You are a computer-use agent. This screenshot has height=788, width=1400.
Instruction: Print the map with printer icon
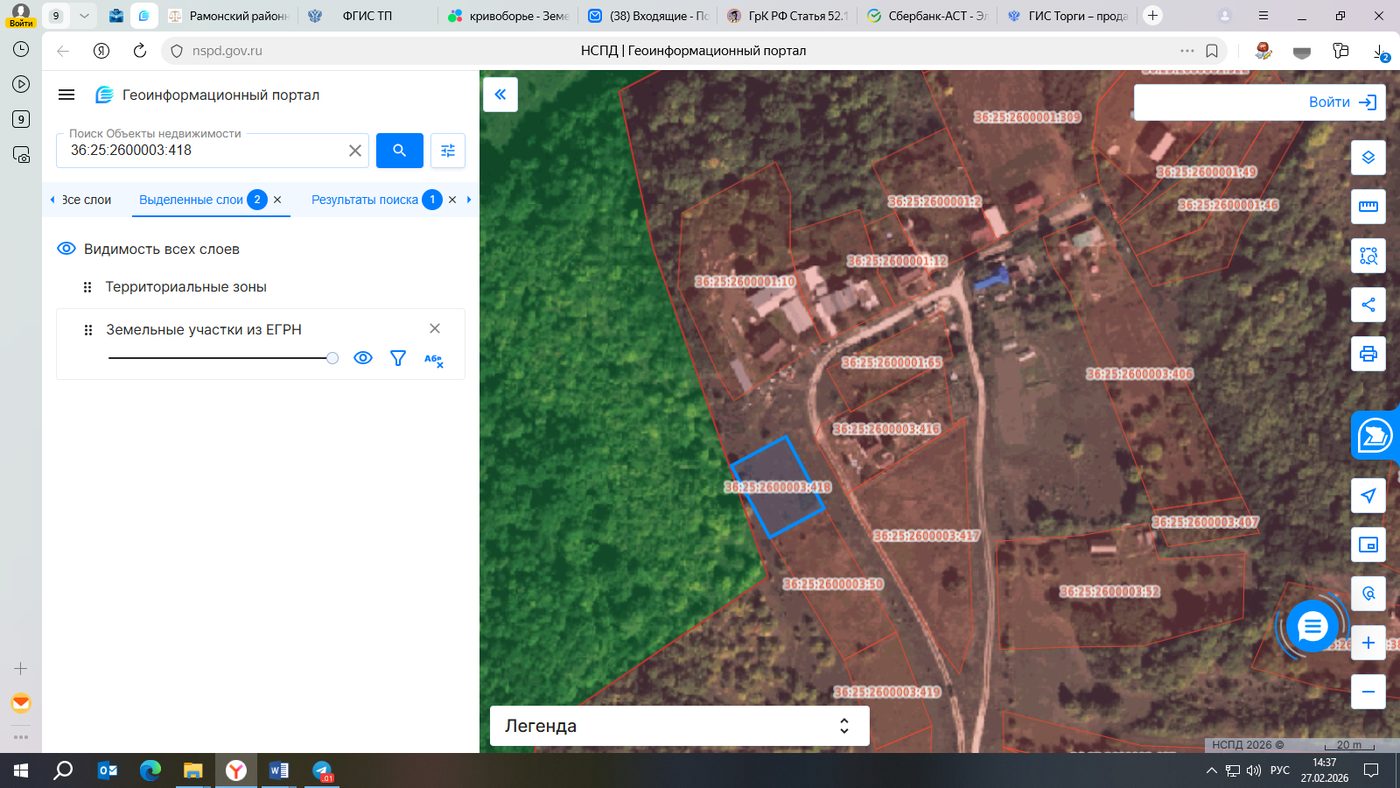(1368, 354)
